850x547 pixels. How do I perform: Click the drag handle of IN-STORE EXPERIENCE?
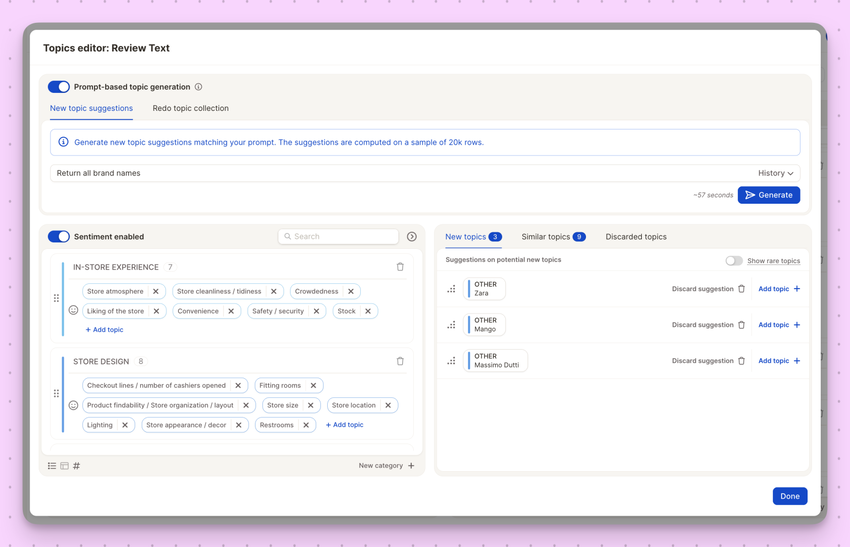click(x=56, y=298)
